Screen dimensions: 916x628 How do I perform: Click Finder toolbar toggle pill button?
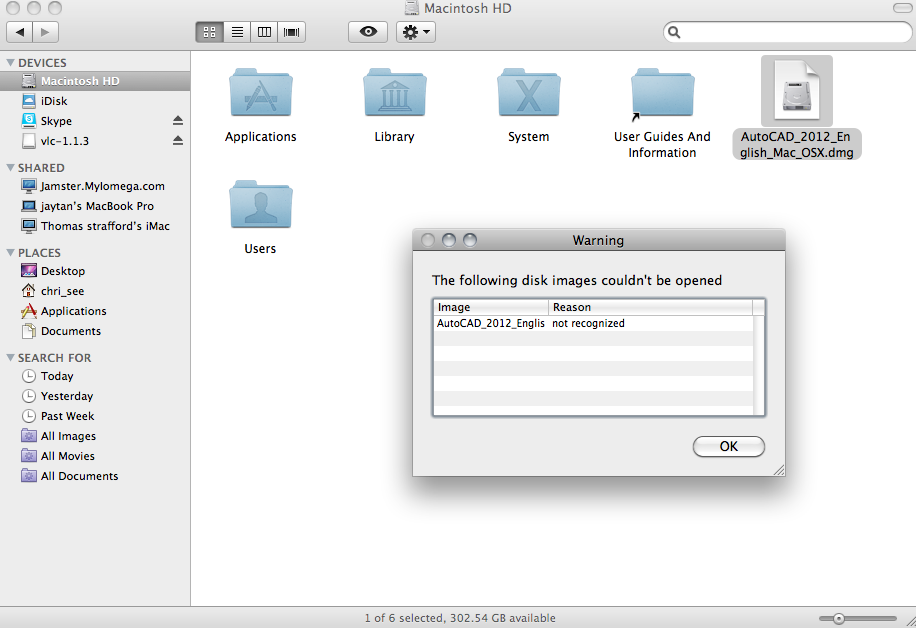click(x=903, y=8)
